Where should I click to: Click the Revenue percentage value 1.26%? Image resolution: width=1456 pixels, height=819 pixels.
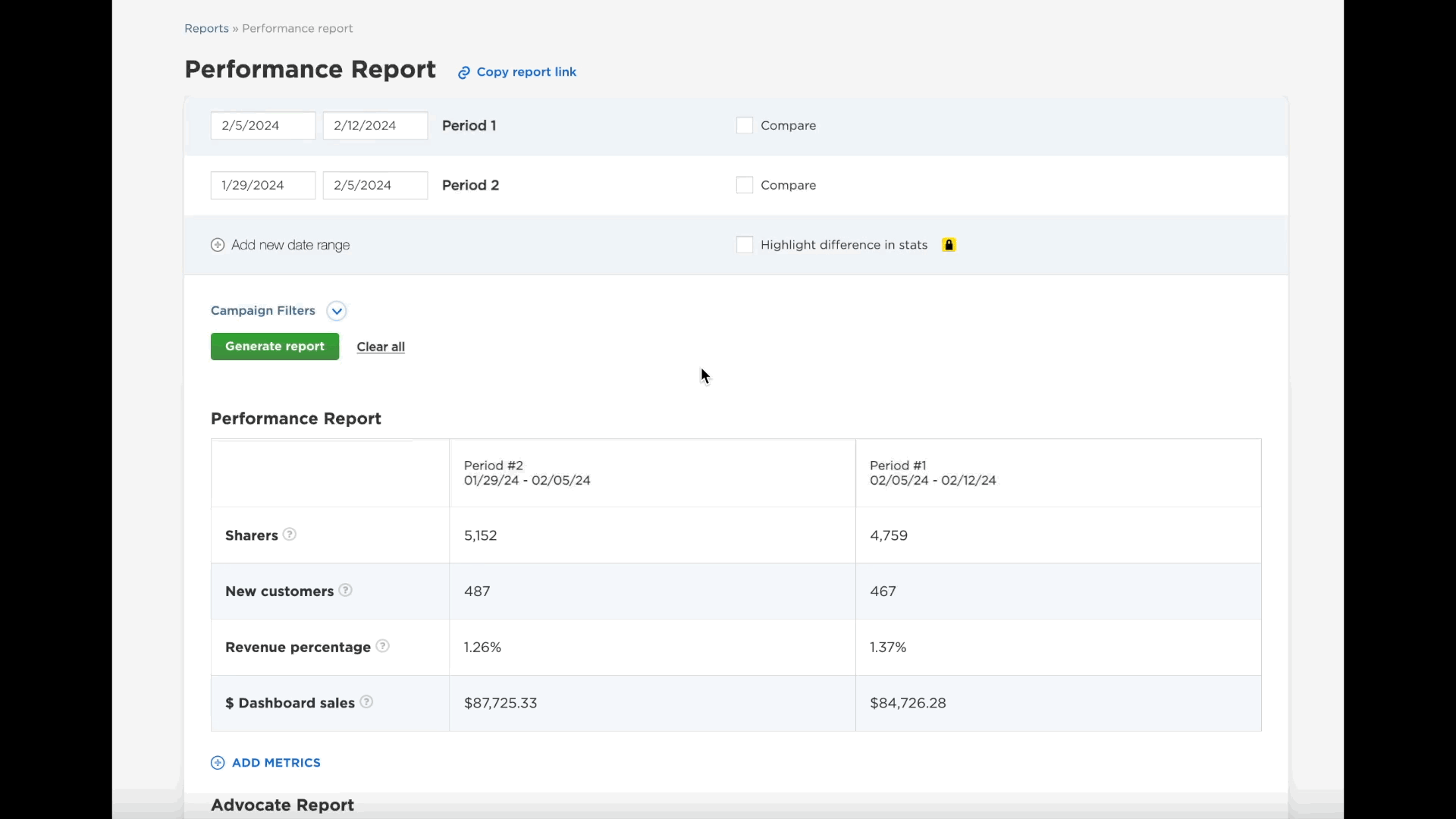(482, 648)
